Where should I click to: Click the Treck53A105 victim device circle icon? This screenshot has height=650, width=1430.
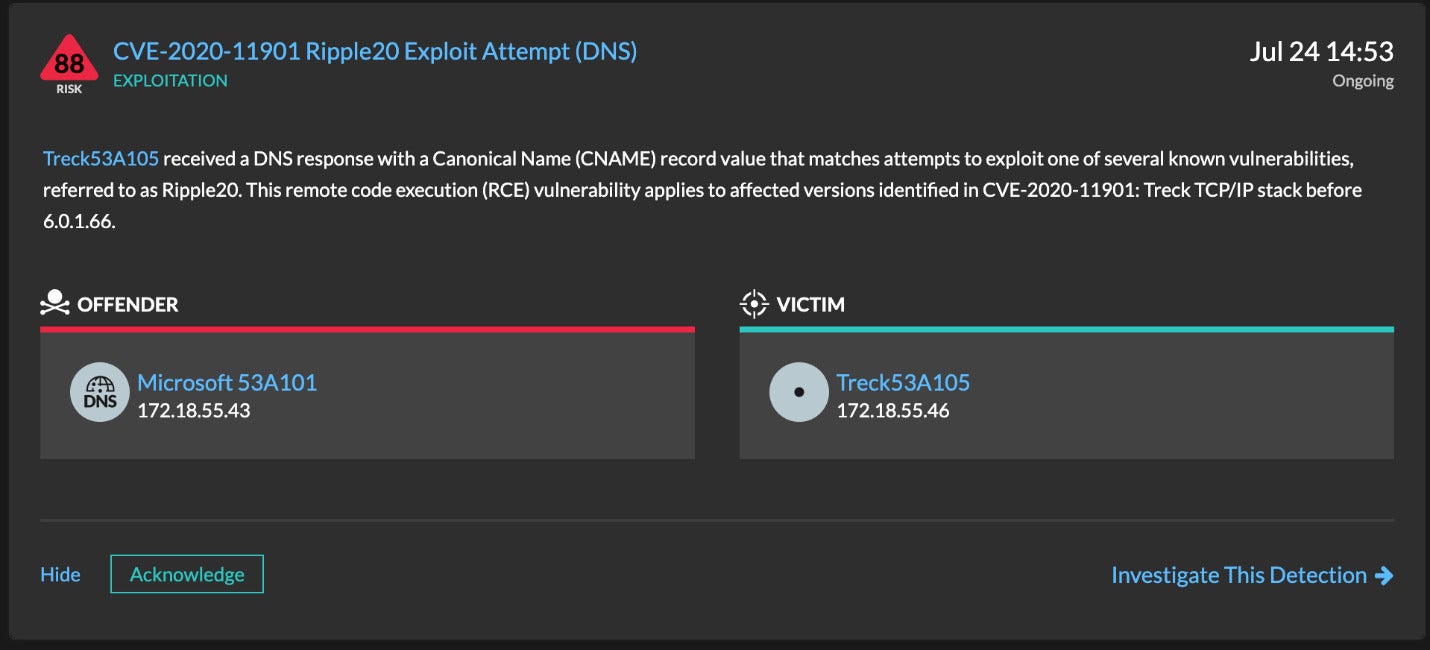pyautogui.click(x=799, y=392)
